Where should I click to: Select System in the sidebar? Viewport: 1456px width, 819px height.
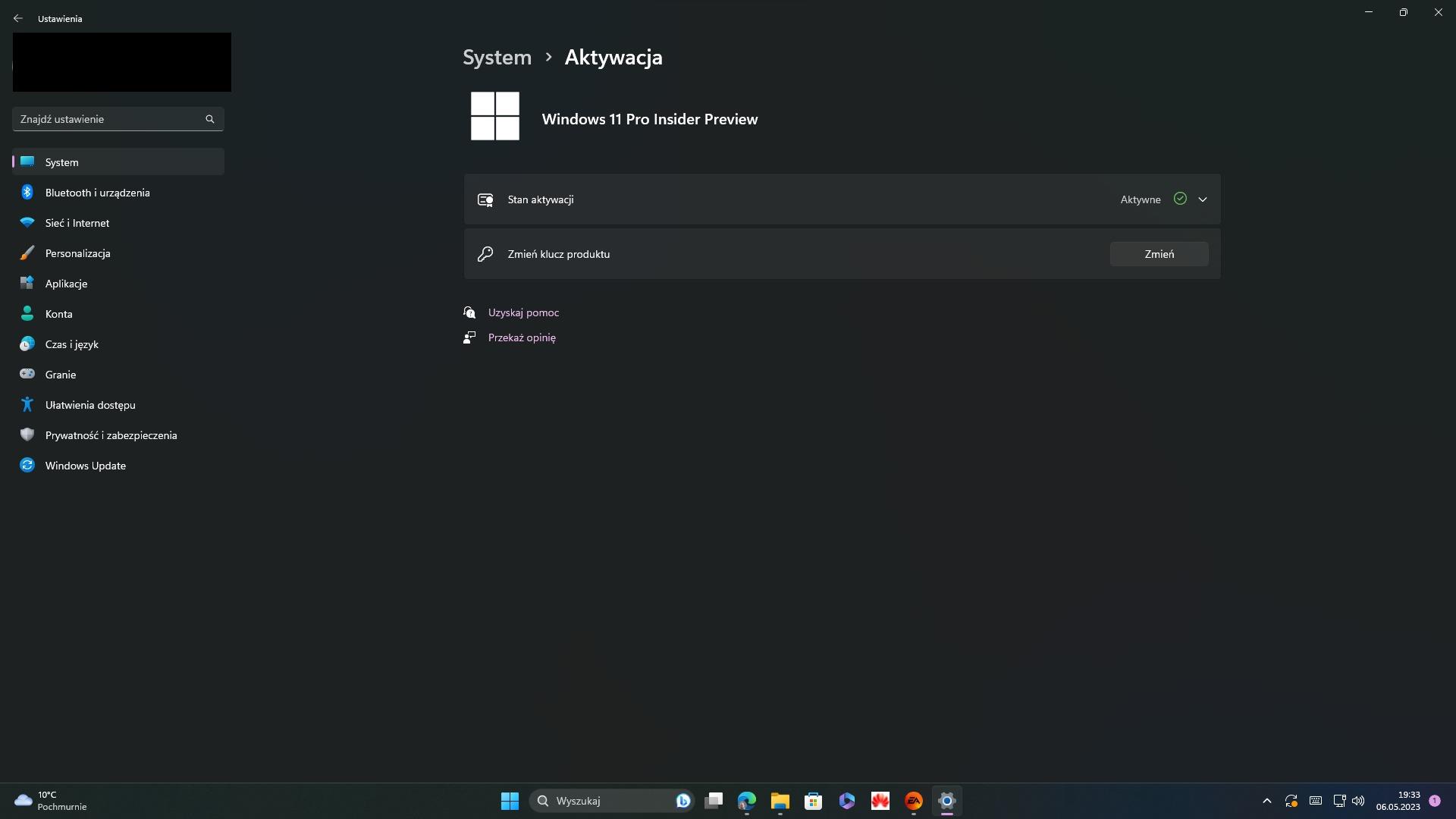(118, 162)
